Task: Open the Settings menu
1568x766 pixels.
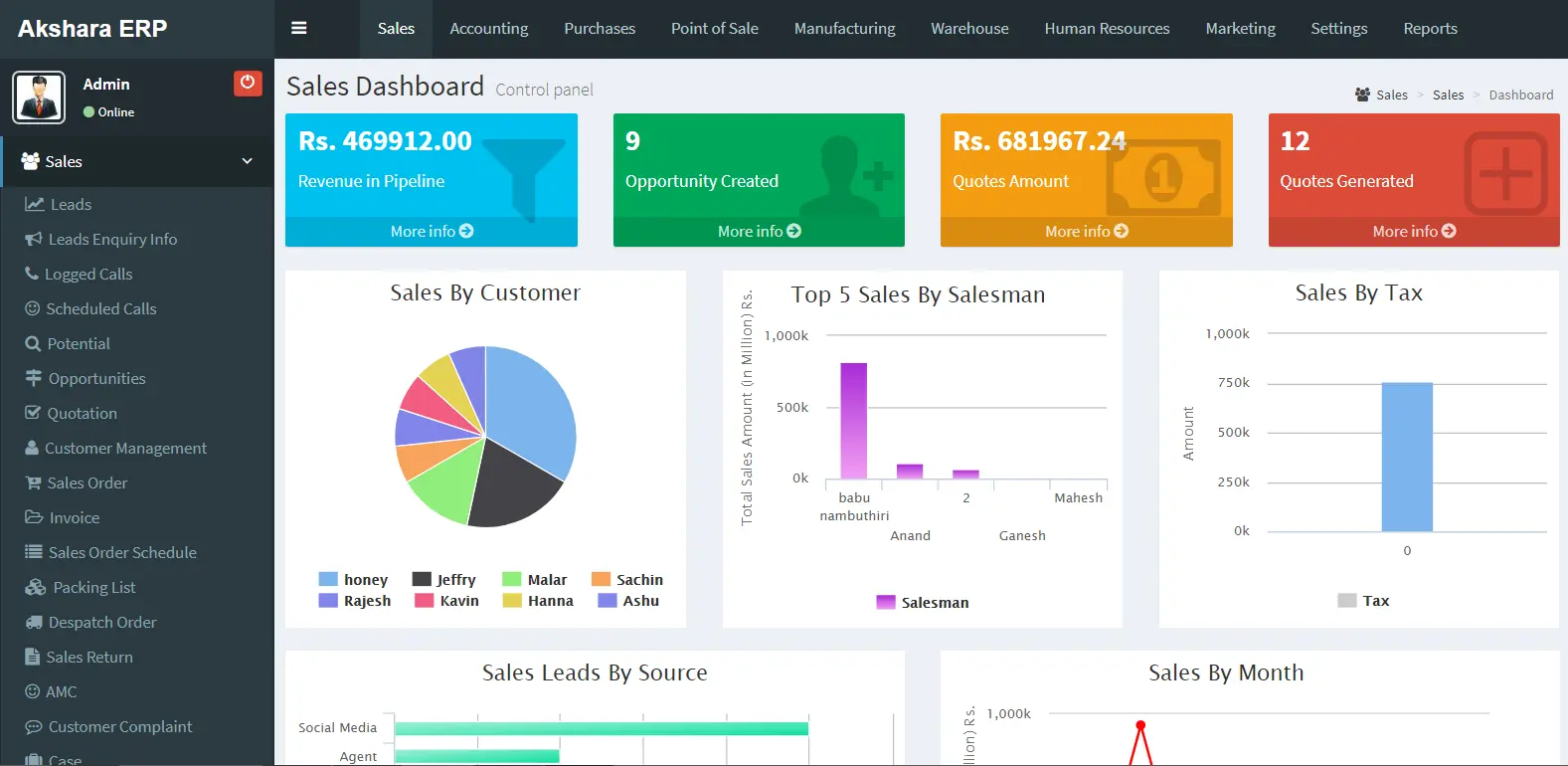Action: 1339,29
